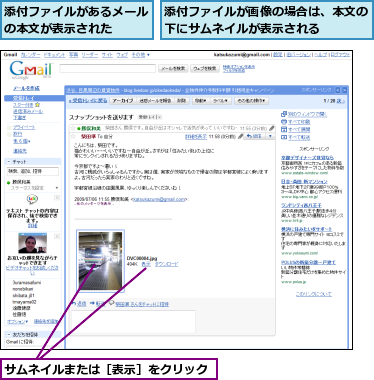Open カレンダー in top navigation

point(31,55)
